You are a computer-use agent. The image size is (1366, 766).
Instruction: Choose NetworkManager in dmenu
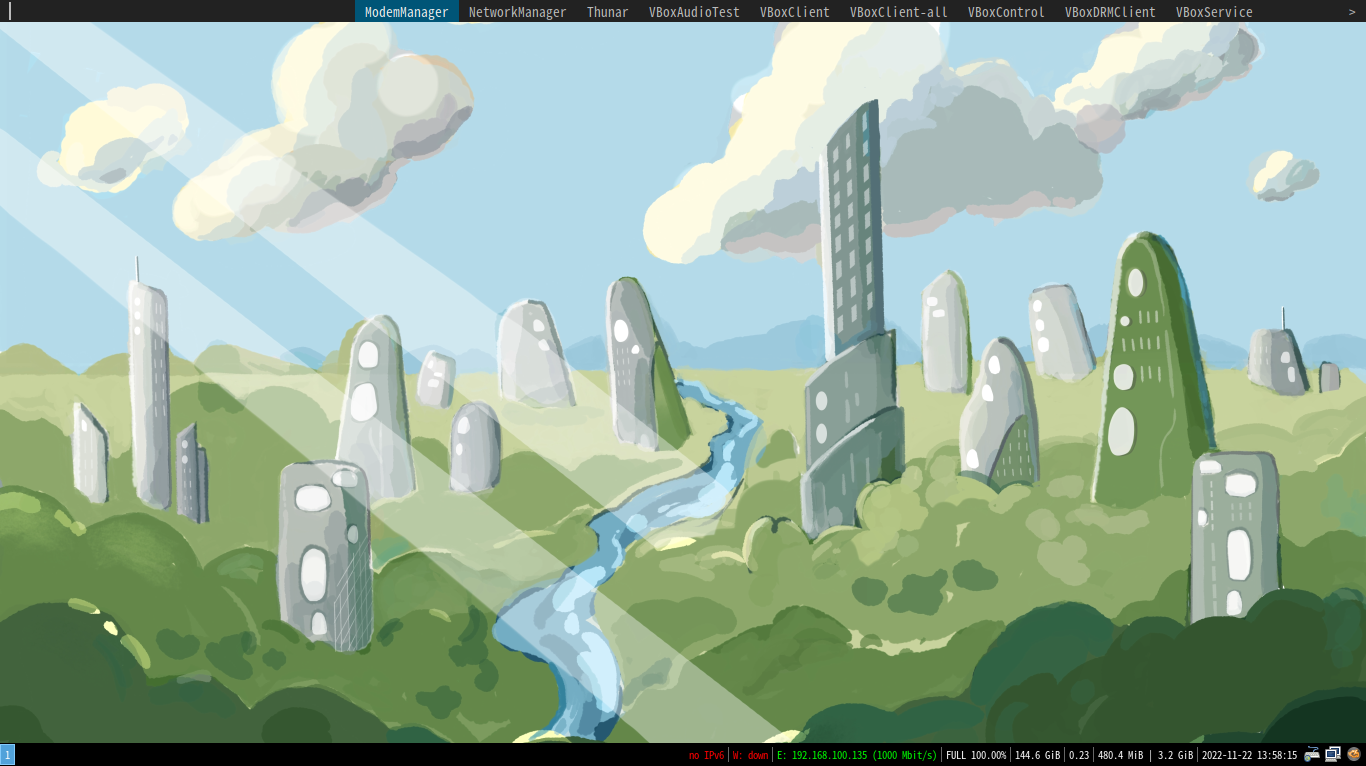point(517,12)
